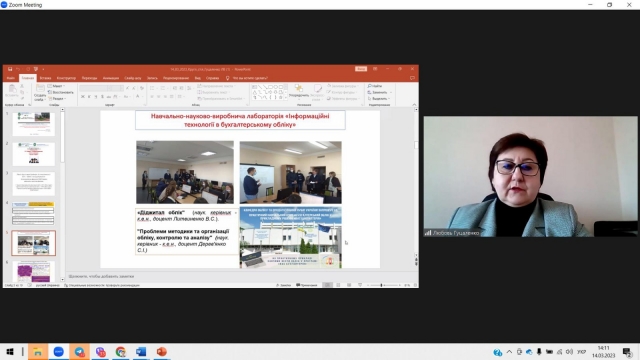Toggle the Примечания comments pane
640x360 pixels.
tap(307, 285)
